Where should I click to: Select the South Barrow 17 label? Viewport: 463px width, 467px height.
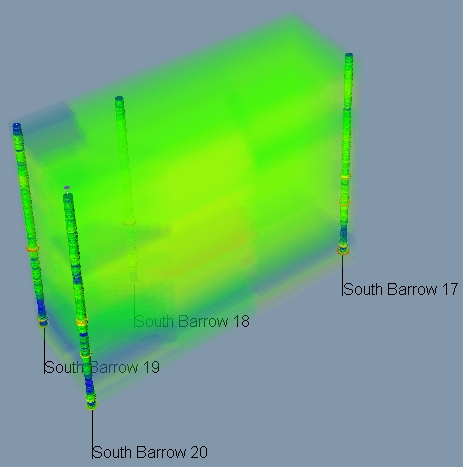pos(401,289)
